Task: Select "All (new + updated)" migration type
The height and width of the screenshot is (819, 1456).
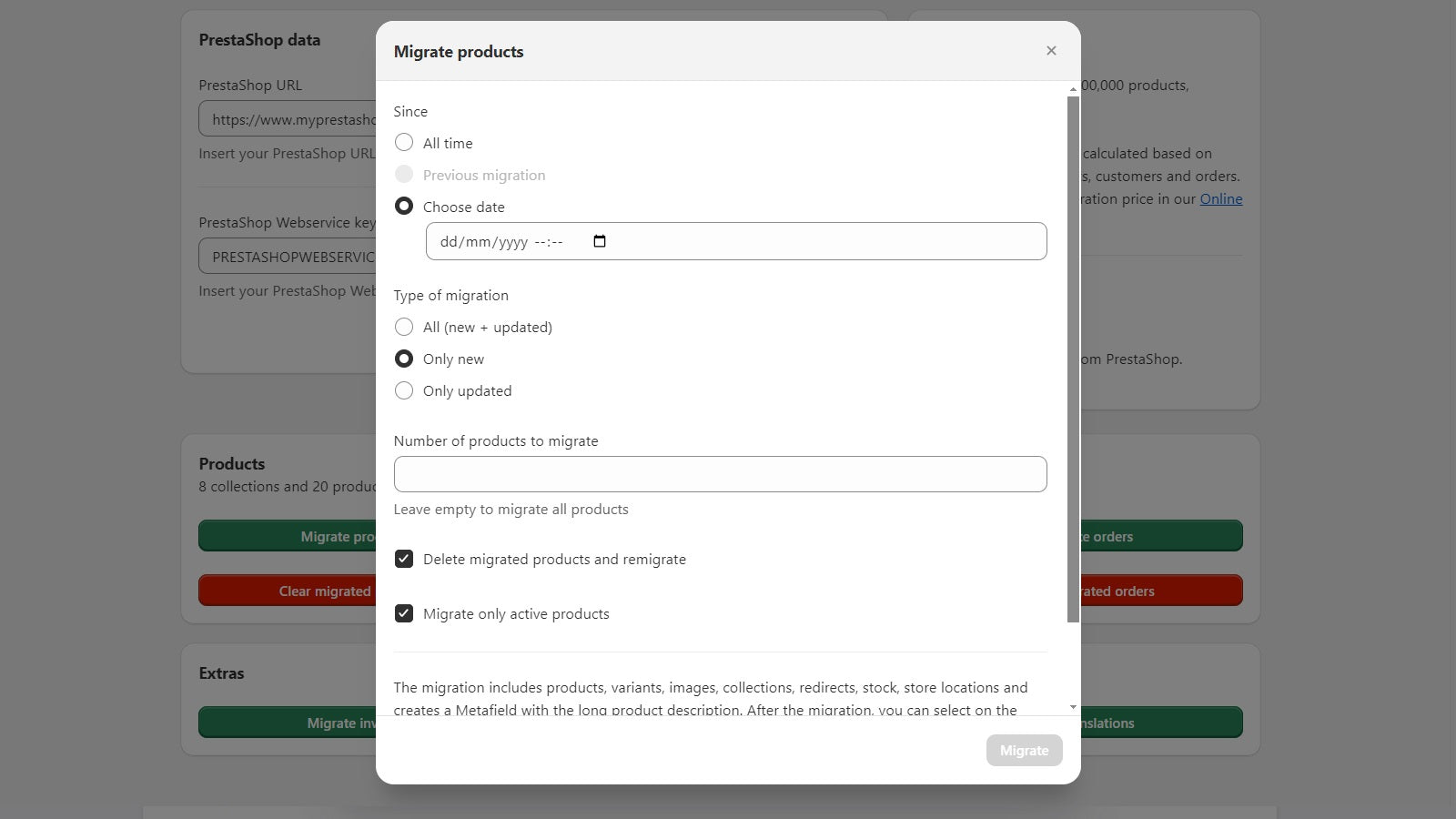Action: [x=404, y=327]
